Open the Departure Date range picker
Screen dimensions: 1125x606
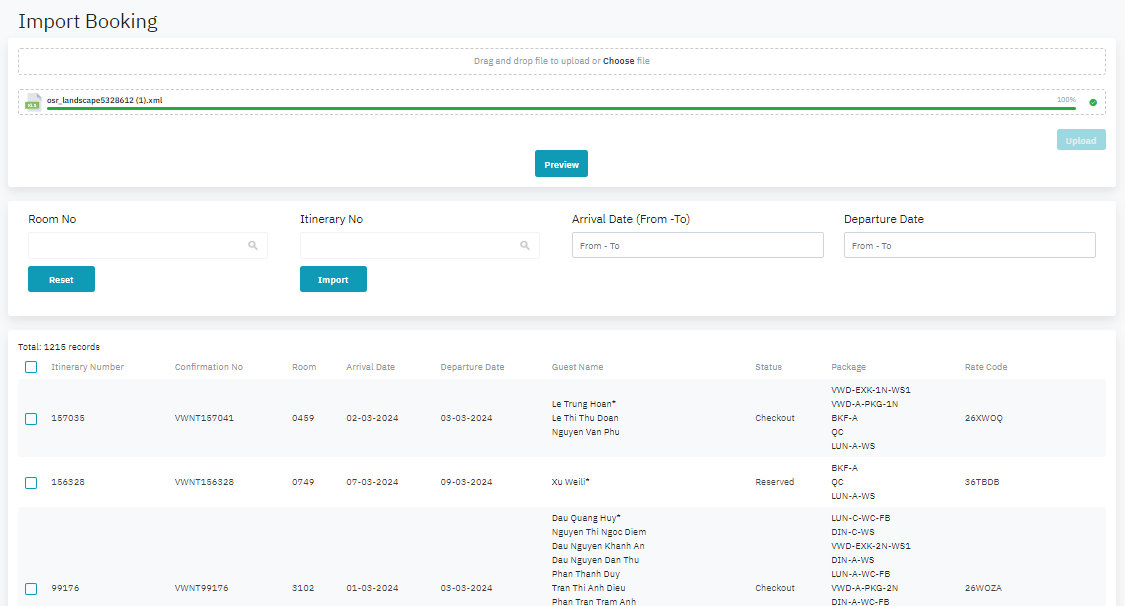[969, 245]
